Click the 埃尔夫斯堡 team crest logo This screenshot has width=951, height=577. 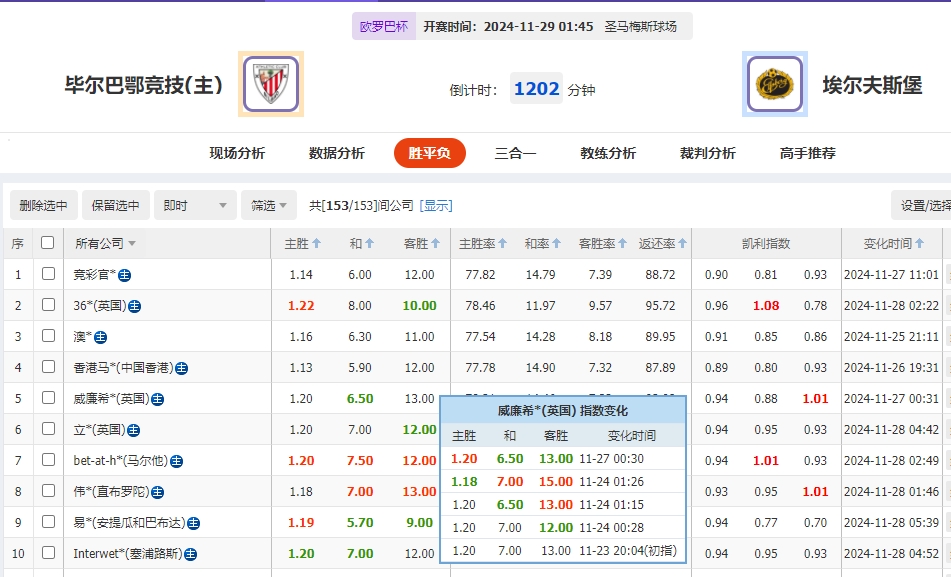click(774, 85)
